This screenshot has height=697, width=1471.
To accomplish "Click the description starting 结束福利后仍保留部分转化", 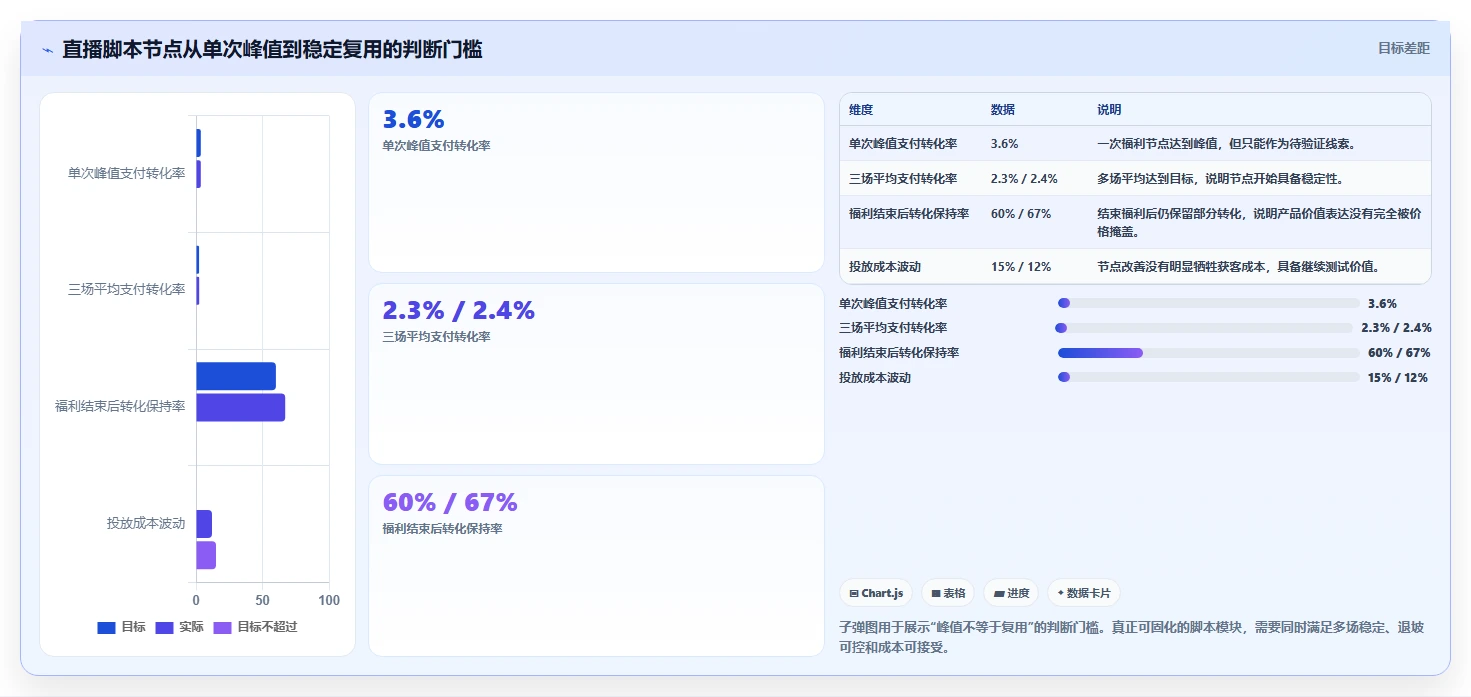I will coord(1259,223).
